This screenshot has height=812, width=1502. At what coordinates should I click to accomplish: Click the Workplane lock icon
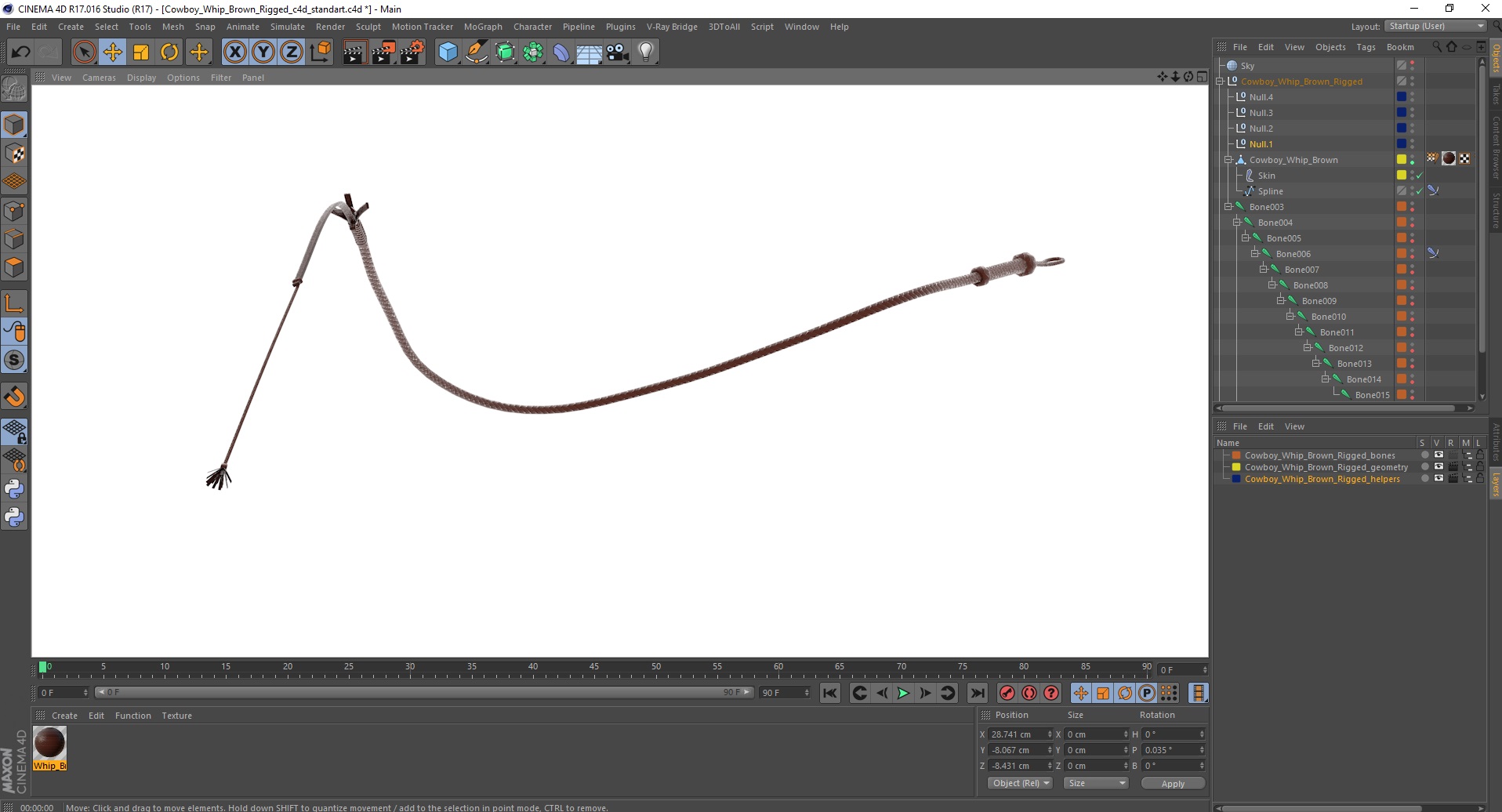[14, 432]
